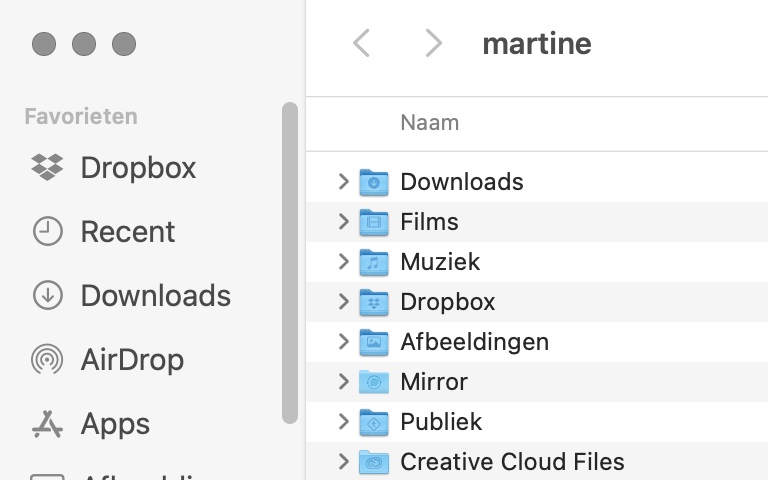Image resolution: width=768 pixels, height=480 pixels.
Task: Expand the Publiek folder chevron
Action: (x=343, y=422)
